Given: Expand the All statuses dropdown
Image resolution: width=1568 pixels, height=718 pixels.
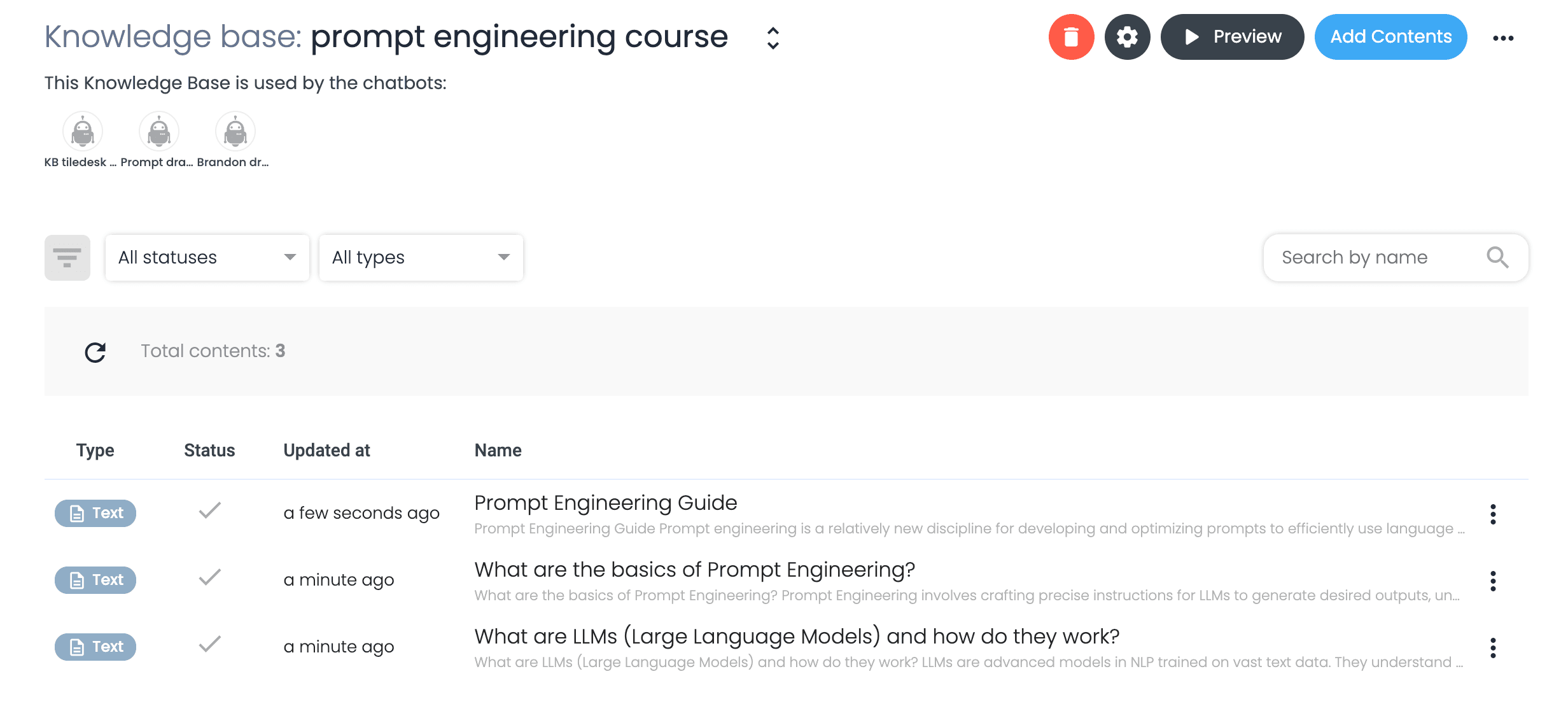Looking at the screenshot, I should tap(207, 258).
